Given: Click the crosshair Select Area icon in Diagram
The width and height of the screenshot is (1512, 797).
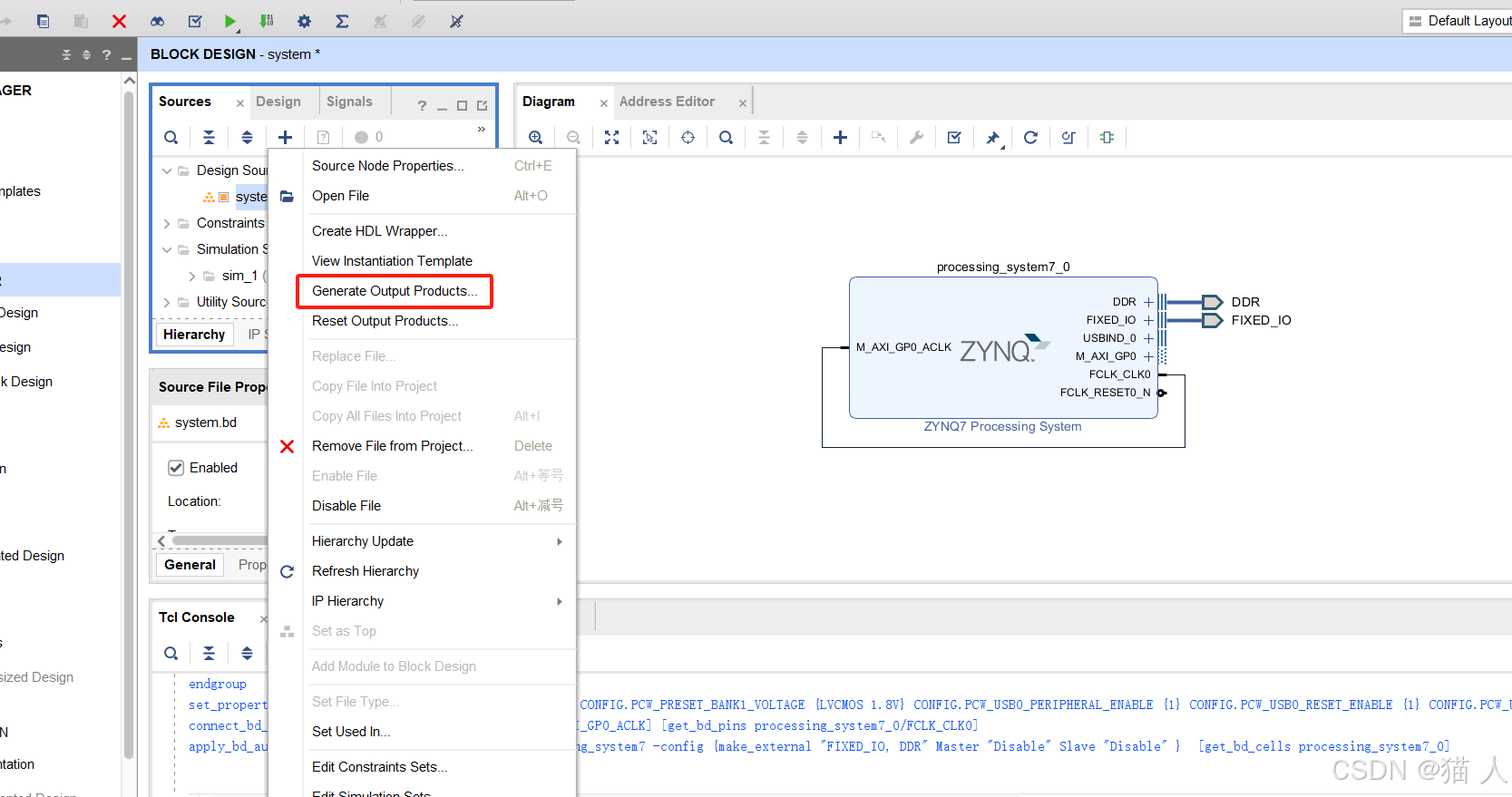Looking at the screenshot, I should pyautogui.click(x=688, y=137).
